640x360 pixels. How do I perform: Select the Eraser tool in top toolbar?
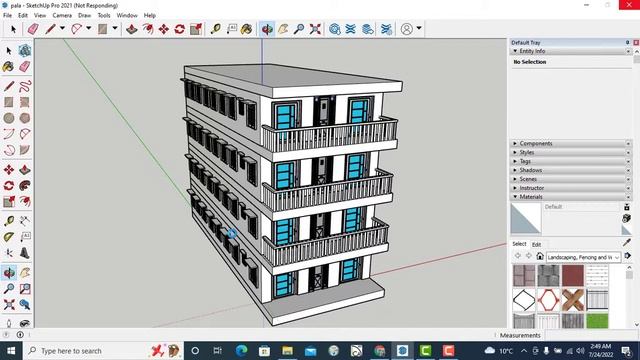33,29
